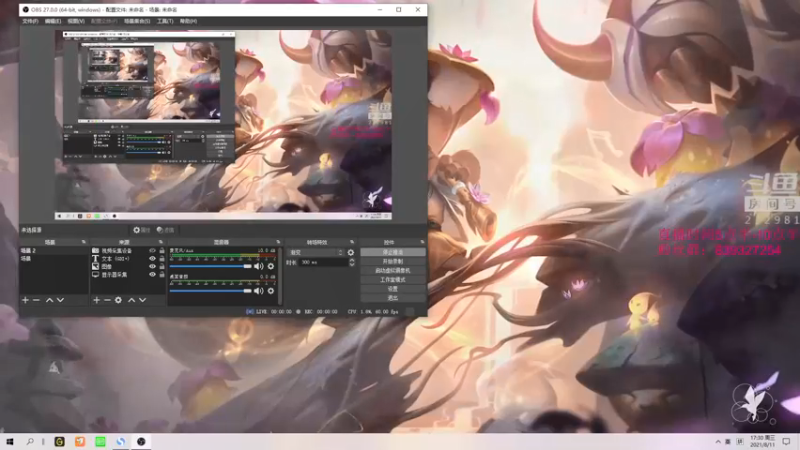800x450 pixels.
Task: Click the mixer dock vertical scrollbar
Action: tap(280, 276)
